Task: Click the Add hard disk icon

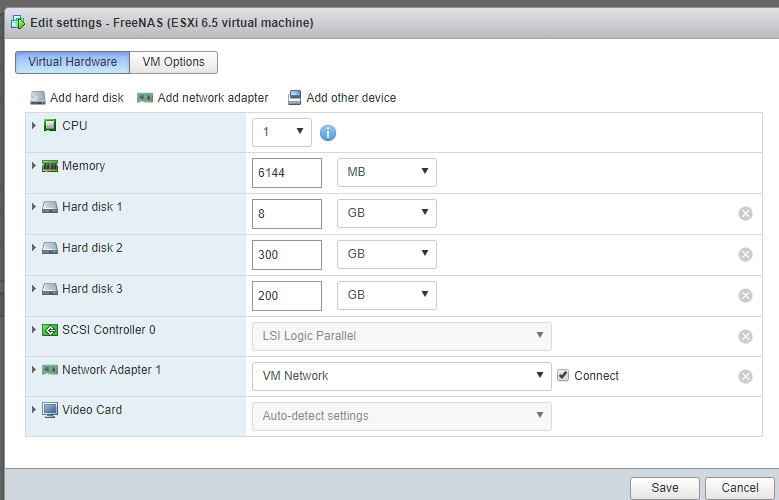Action: tap(38, 98)
